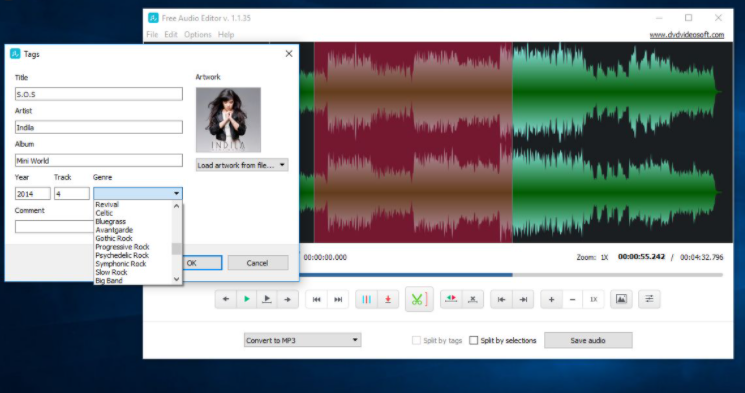
Task: Select Slow Rock in the genre list
Action: coord(133,272)
